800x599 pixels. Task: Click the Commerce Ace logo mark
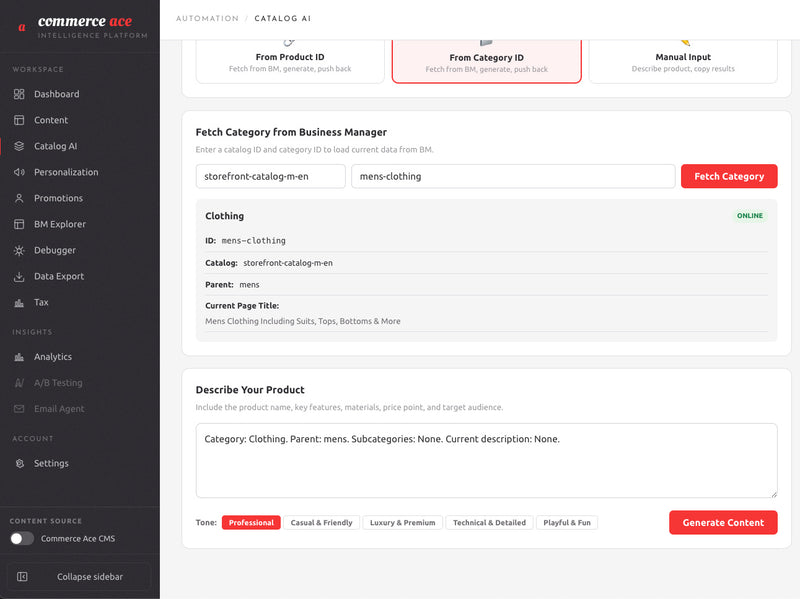tap(22, 28)
